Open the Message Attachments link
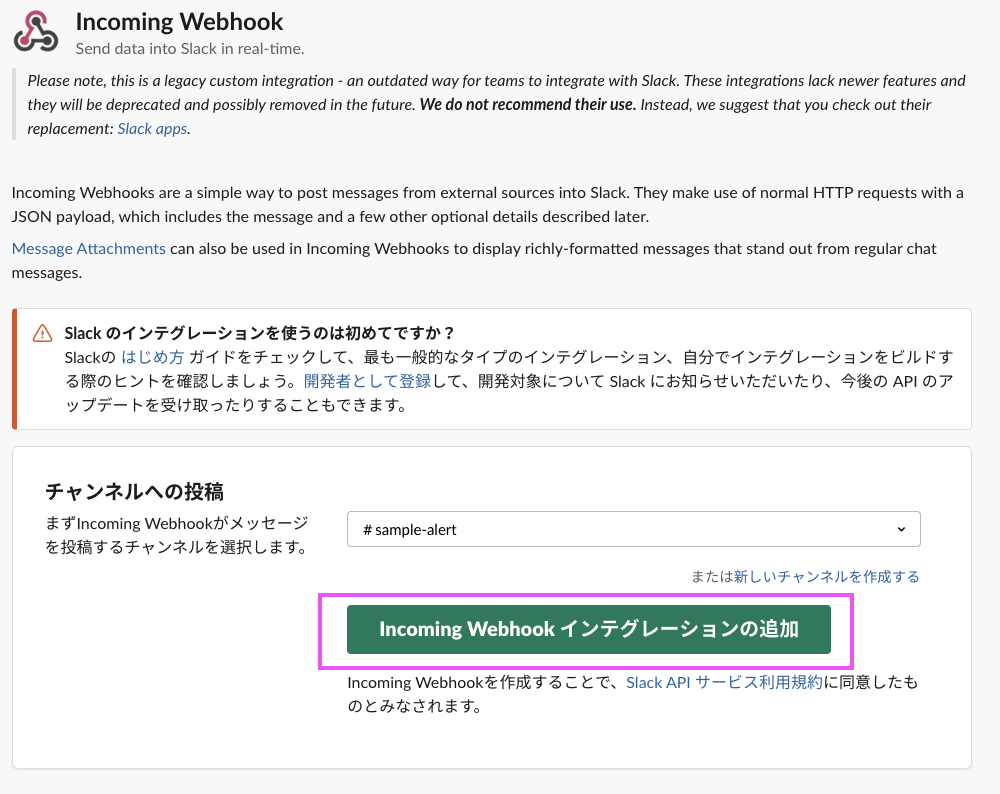Screen dimensions: 1000x794 coord(89,249)
